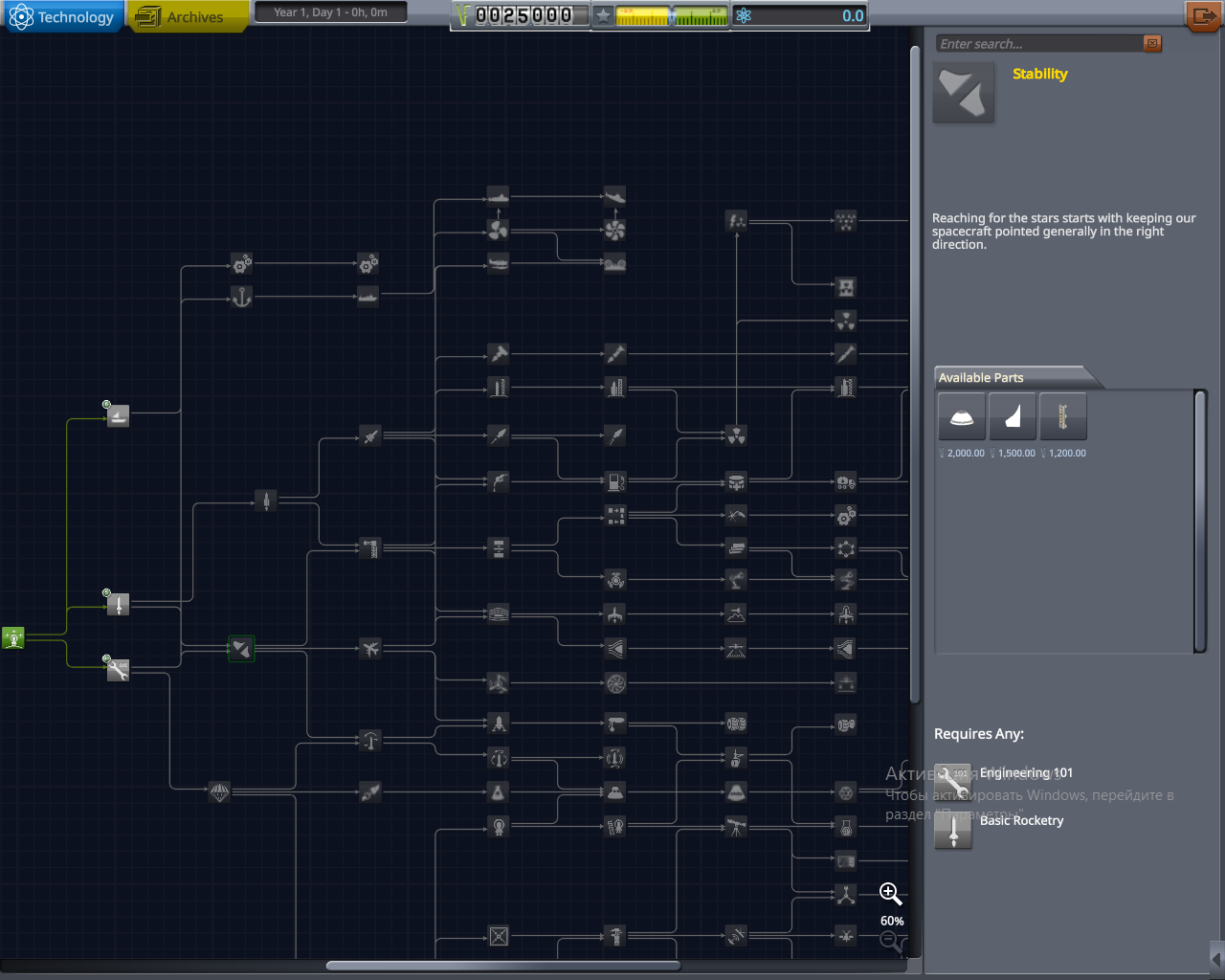Select the space capsule command pod node

(x=615, y=791)
